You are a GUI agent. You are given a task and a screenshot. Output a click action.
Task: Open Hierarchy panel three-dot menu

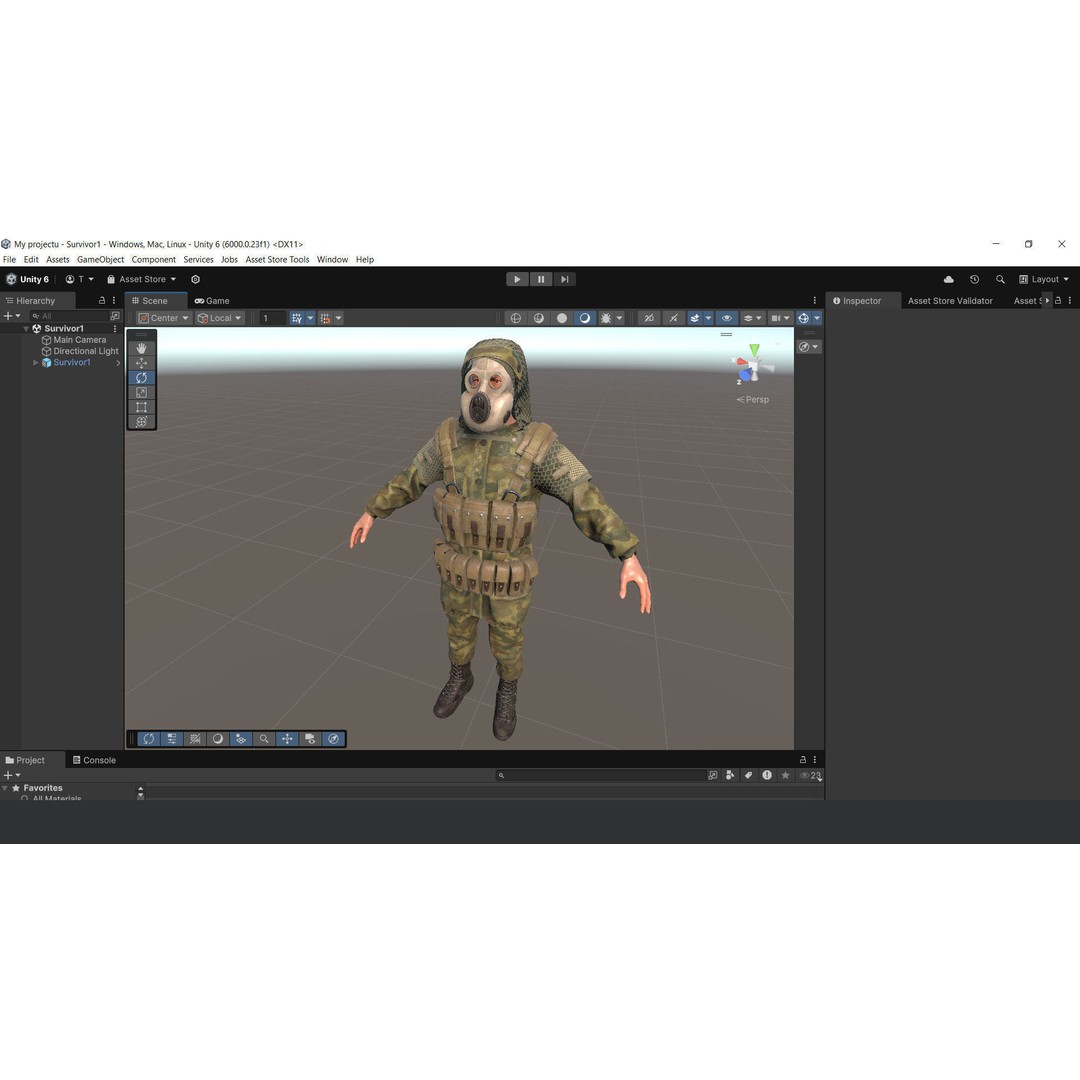point(114,300)
